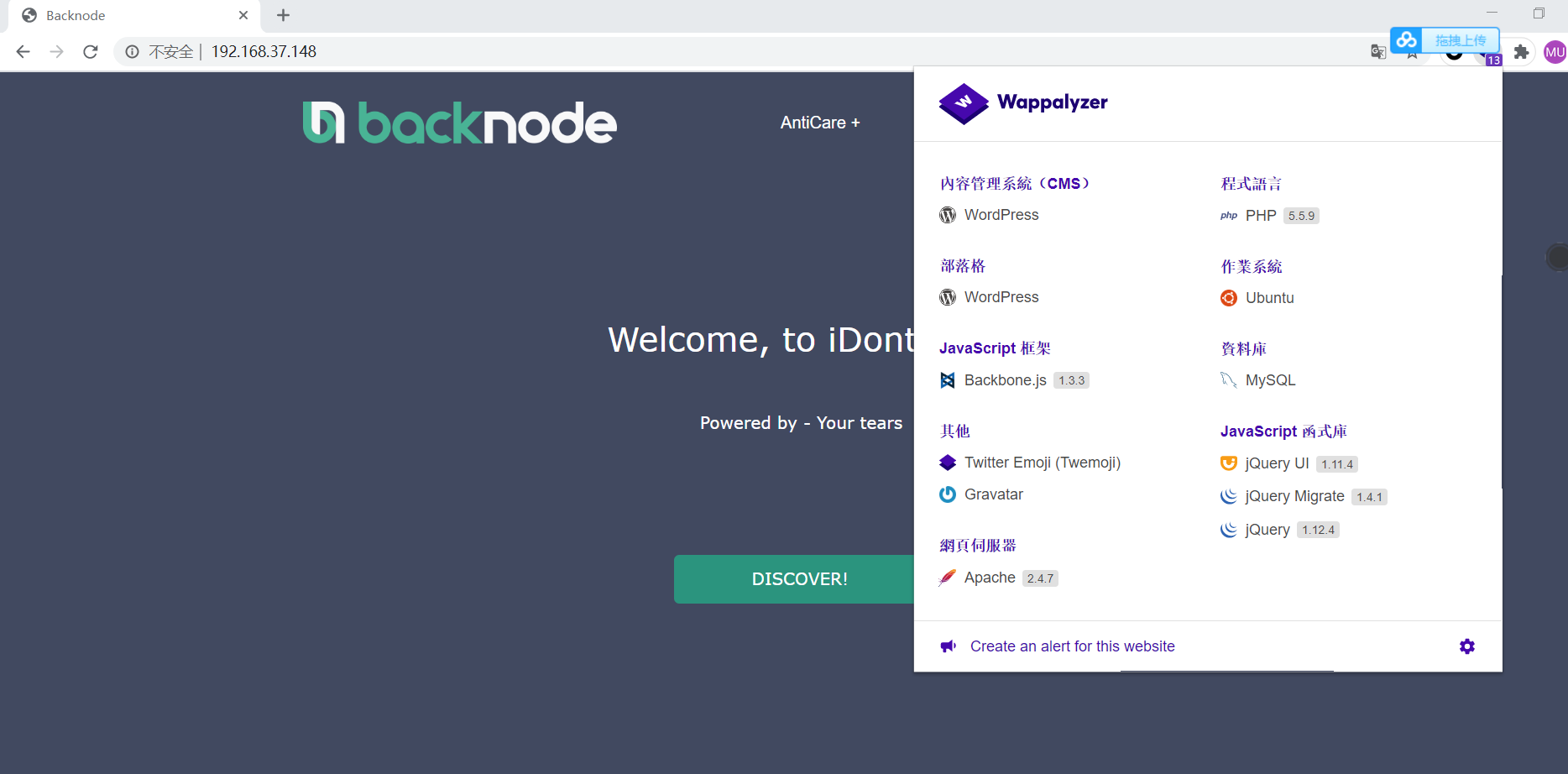The width and height of the screenshot is (1568, 774).
Task: Open the Gravatar technology link
Action: (x=994, y=494)
